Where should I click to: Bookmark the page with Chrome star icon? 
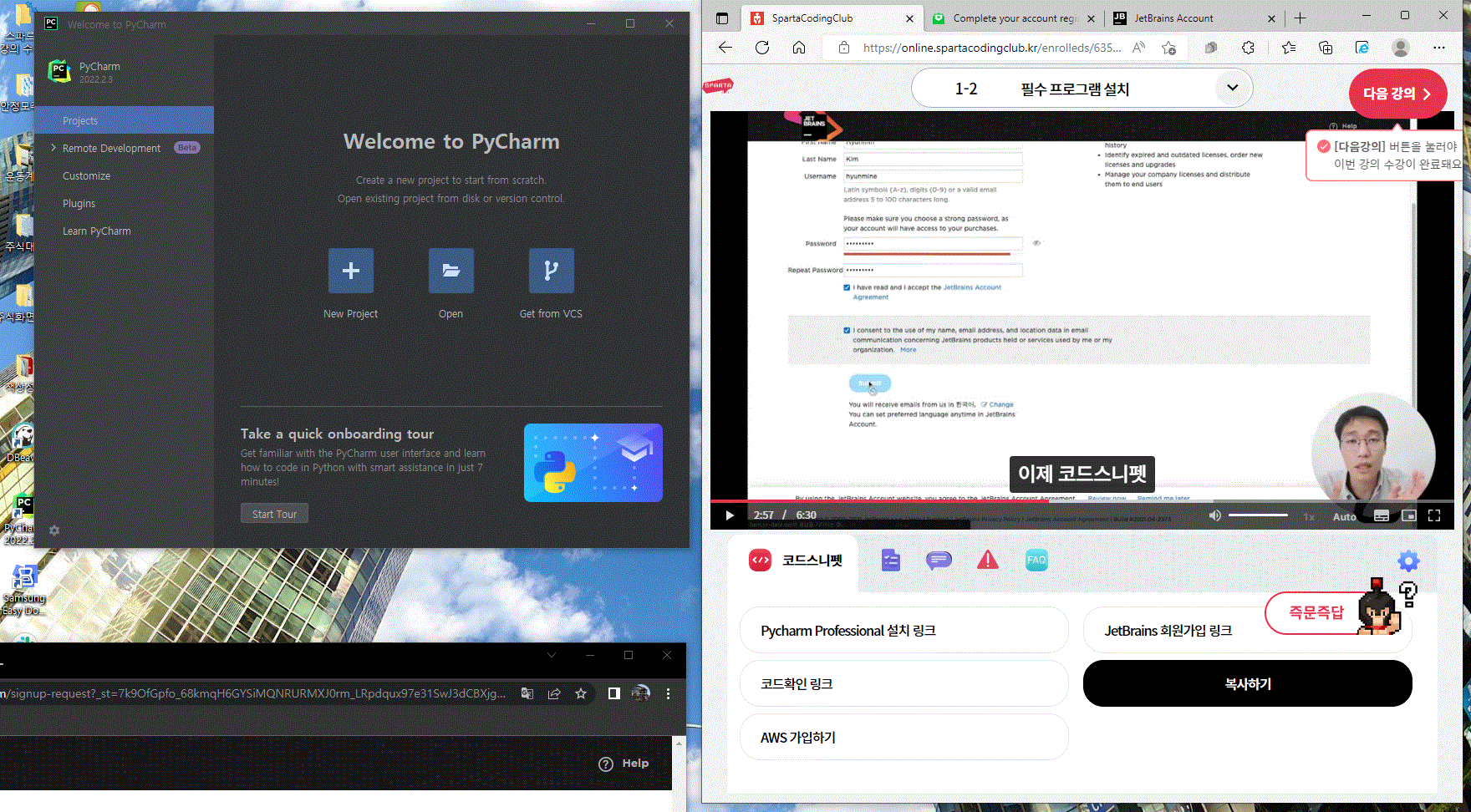581,693
